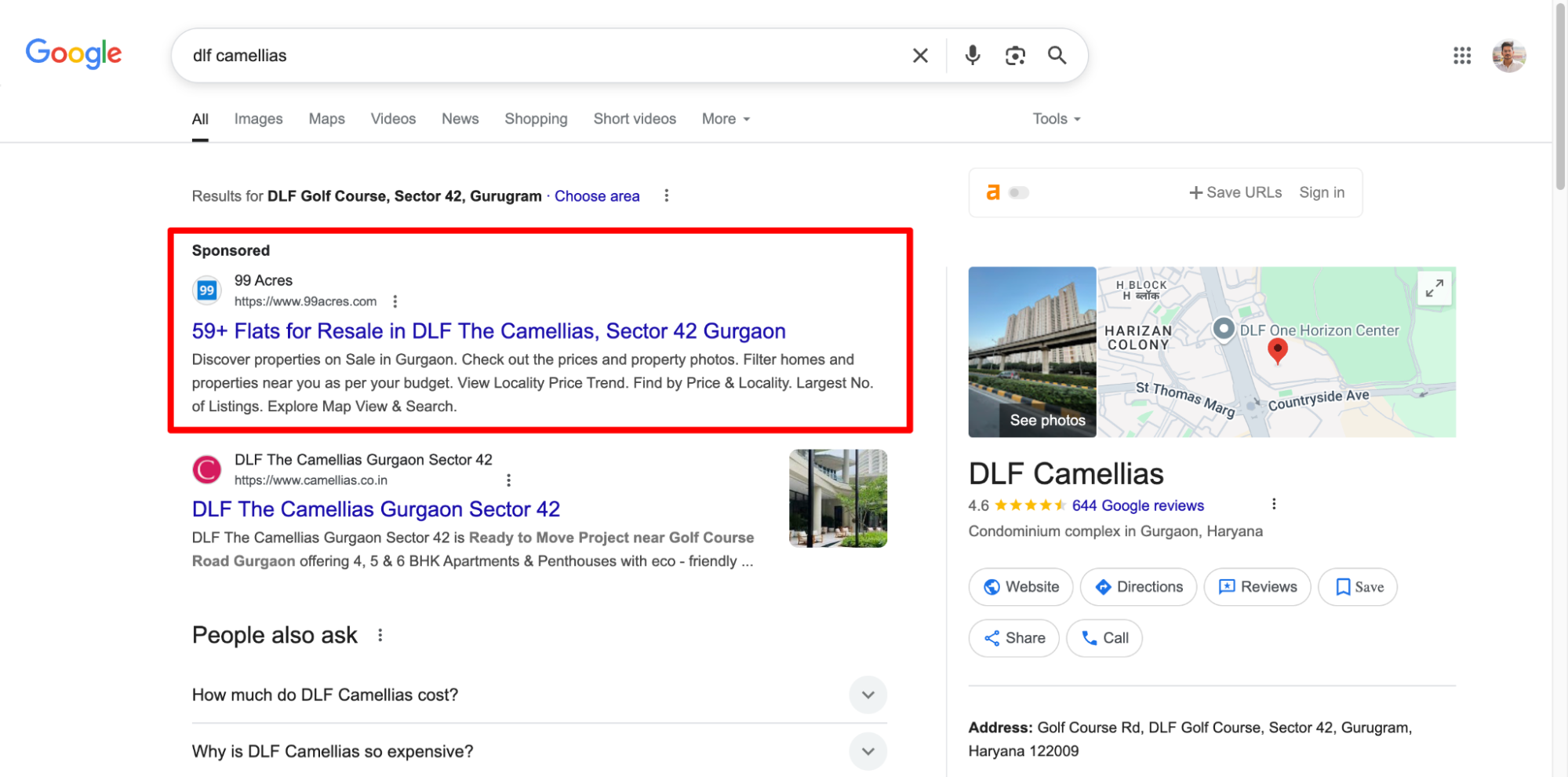The image size is (1568, 777).
Task: Toggle the extension switch beside the orange 'a'
Action: pyautogui.click(x=1018, y=192)
